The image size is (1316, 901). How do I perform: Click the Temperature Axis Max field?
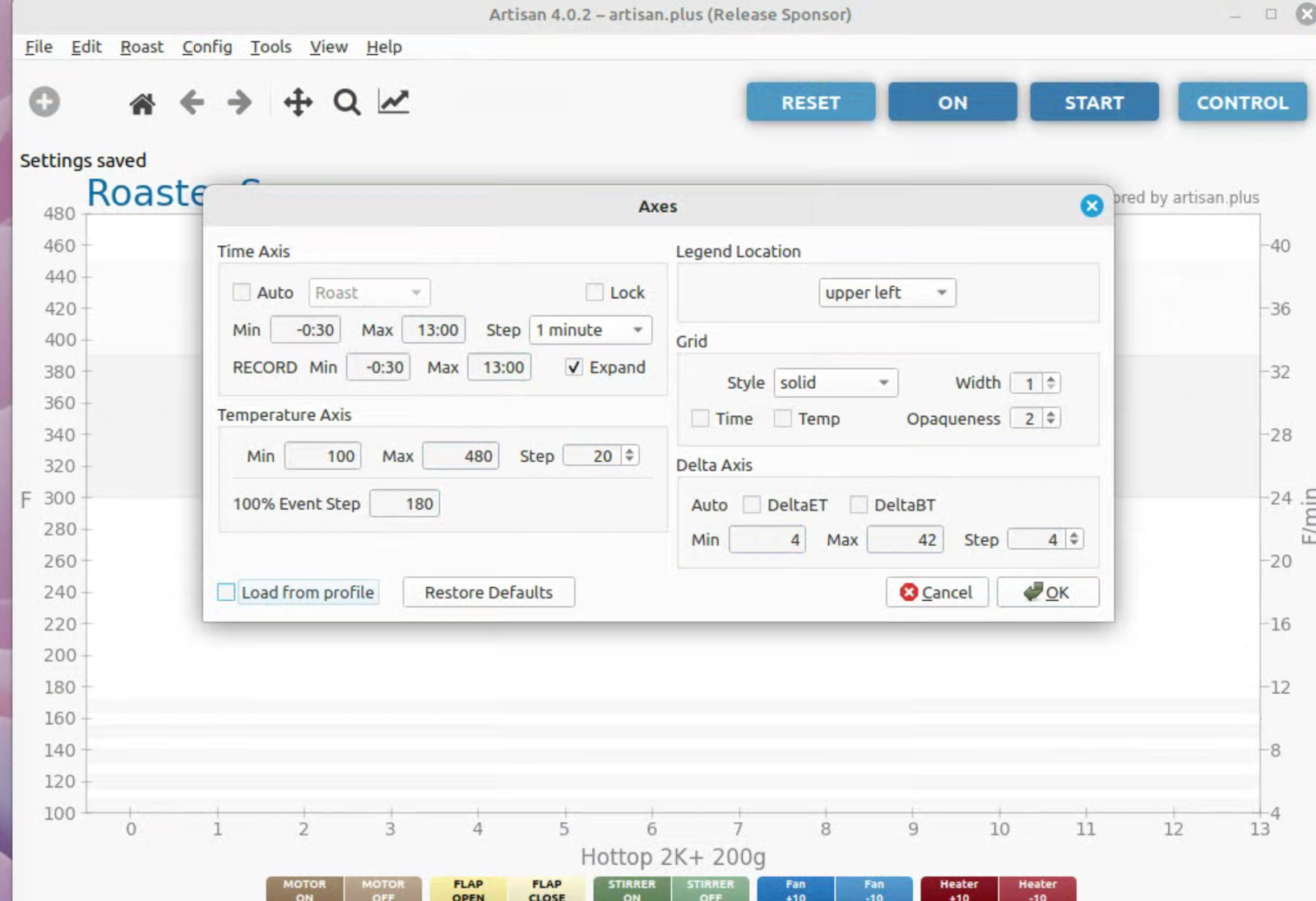pyautogui.click(x=461, y=456)
